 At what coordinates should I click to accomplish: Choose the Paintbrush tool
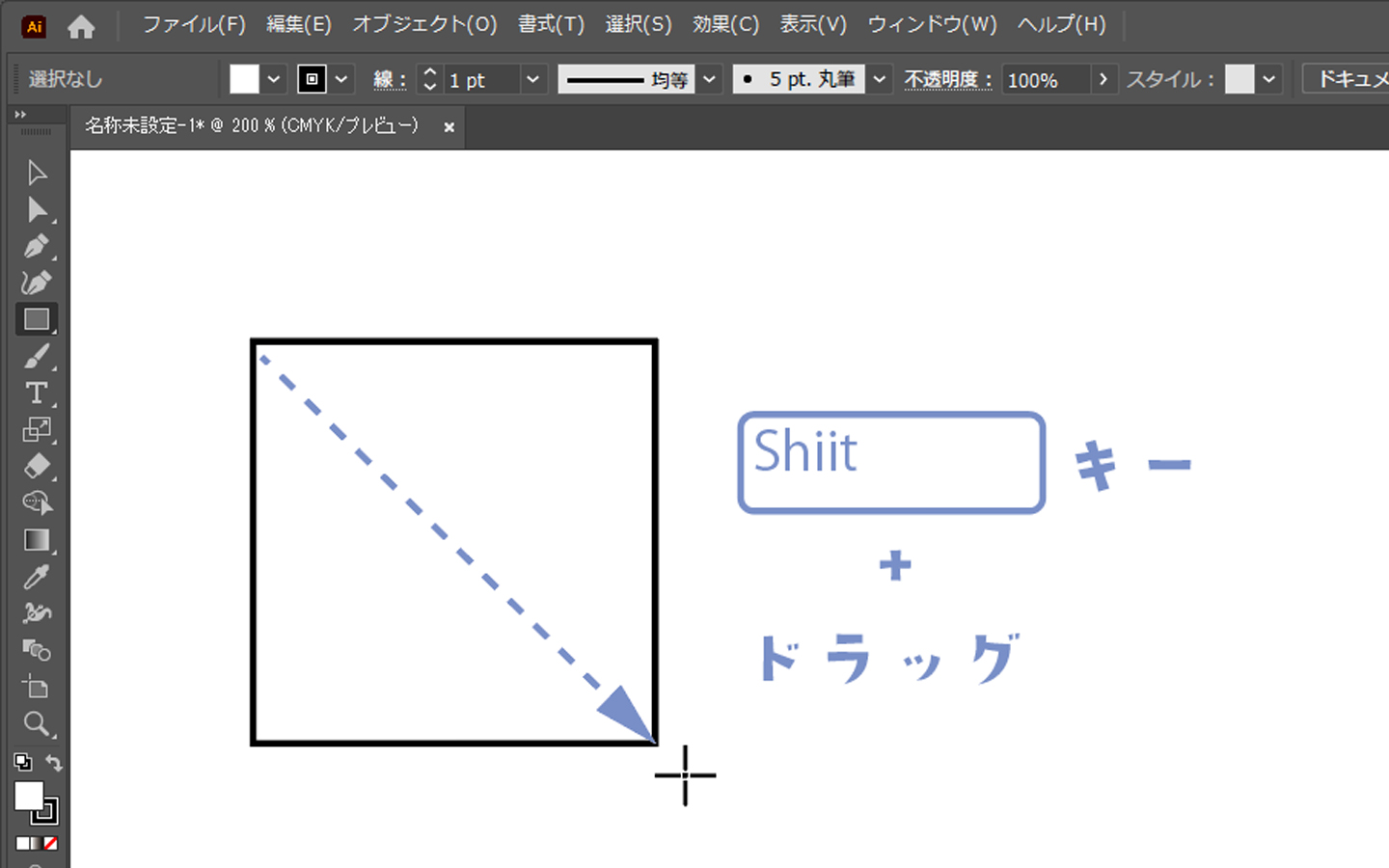[37, 357]
